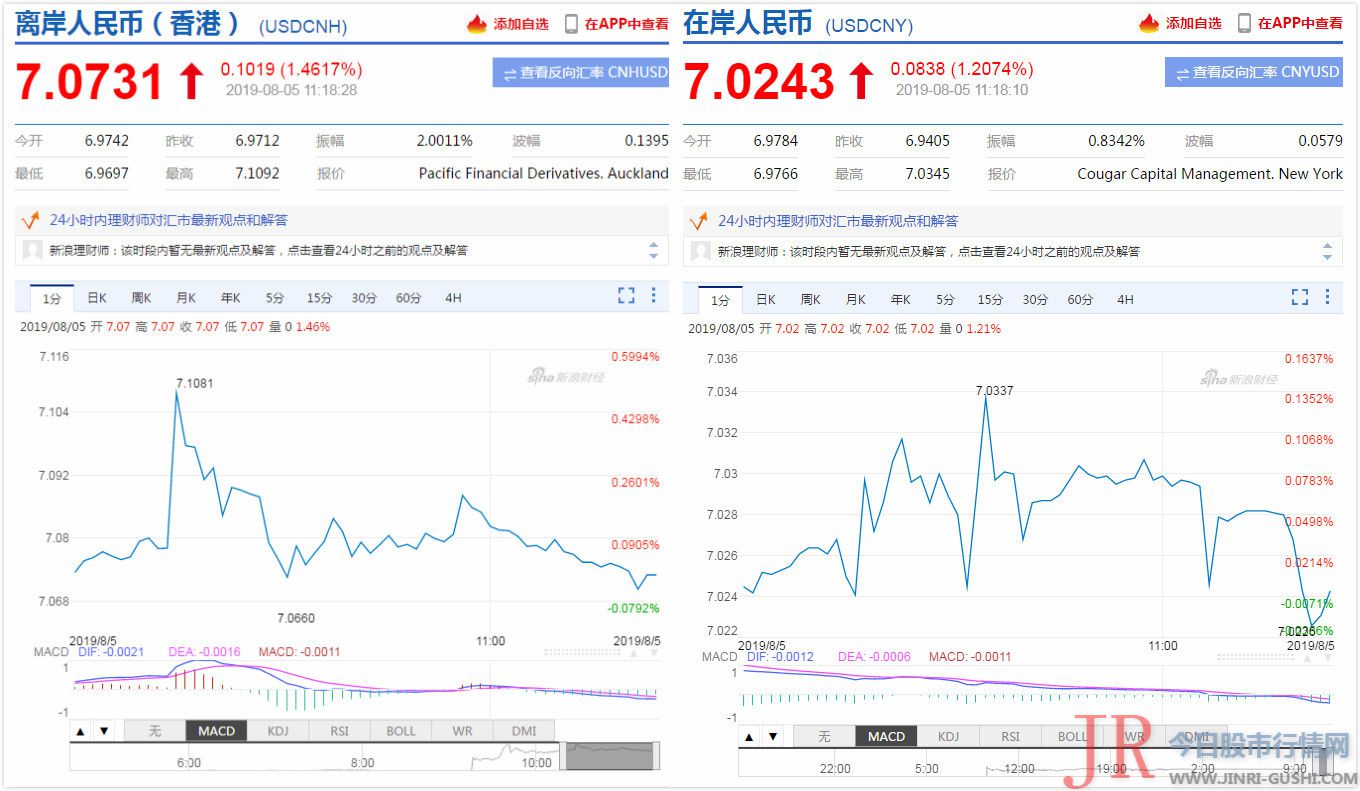
Task: Open more options menu on USDCNH chart
Action: coord(654,295)
